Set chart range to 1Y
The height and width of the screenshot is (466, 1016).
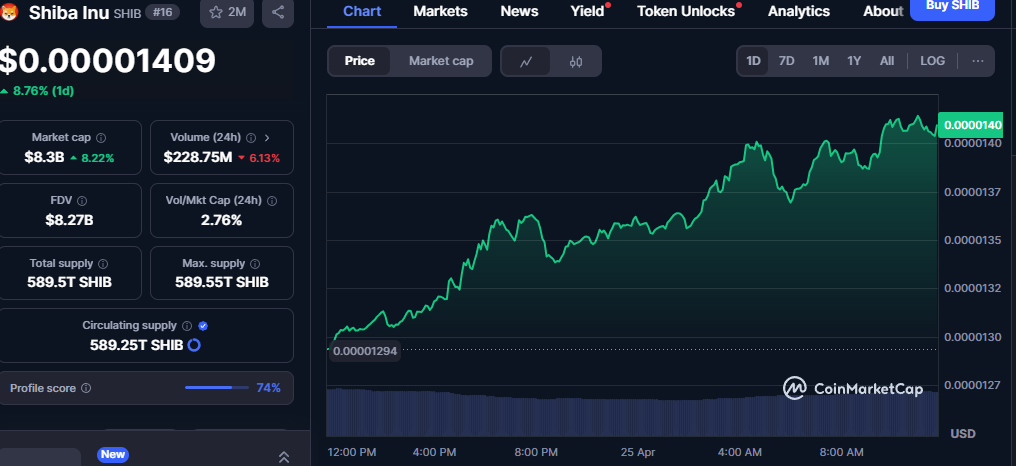[854, 61]
